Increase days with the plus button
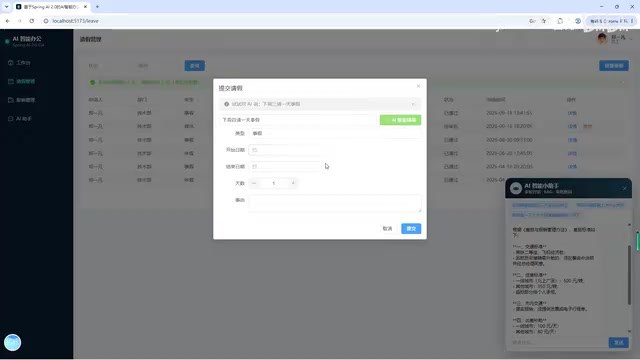 [293, 183]
